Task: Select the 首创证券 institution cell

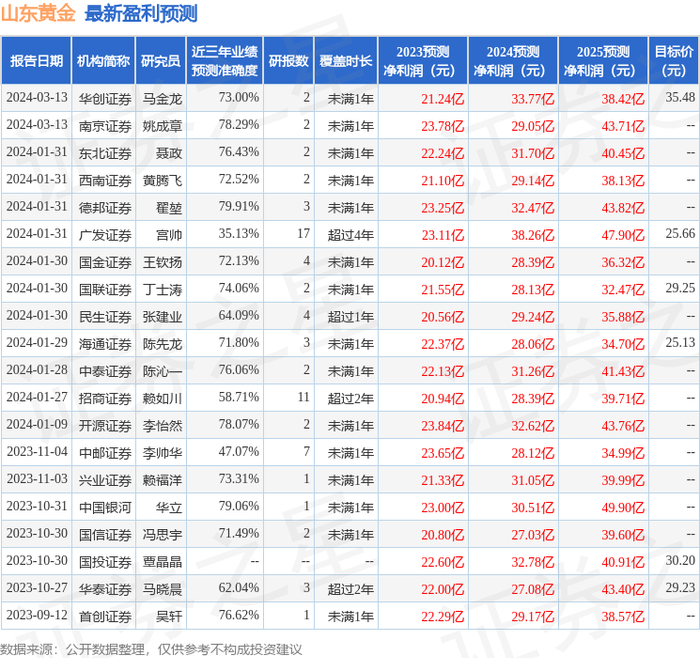Action: (x=105, y=616)
